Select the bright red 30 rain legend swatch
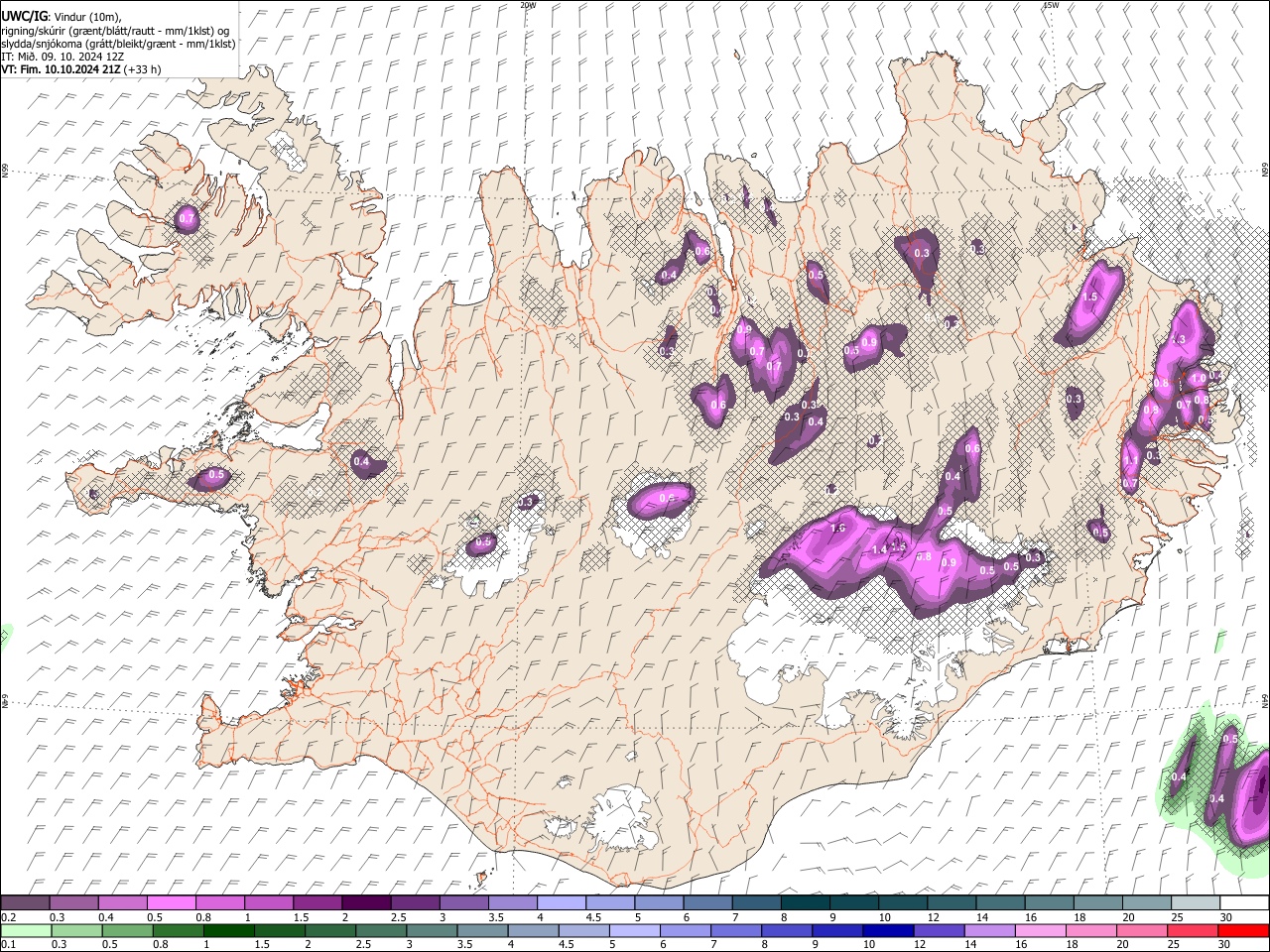The image size is (1270, 952). coord(1242,930)
